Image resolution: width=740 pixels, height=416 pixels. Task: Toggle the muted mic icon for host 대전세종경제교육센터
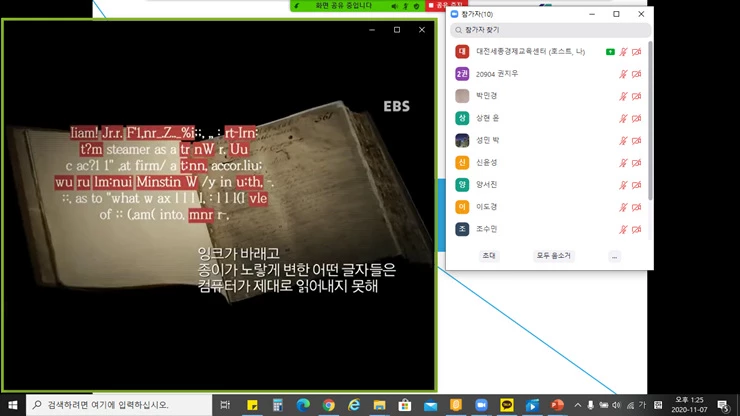[623, 51]
